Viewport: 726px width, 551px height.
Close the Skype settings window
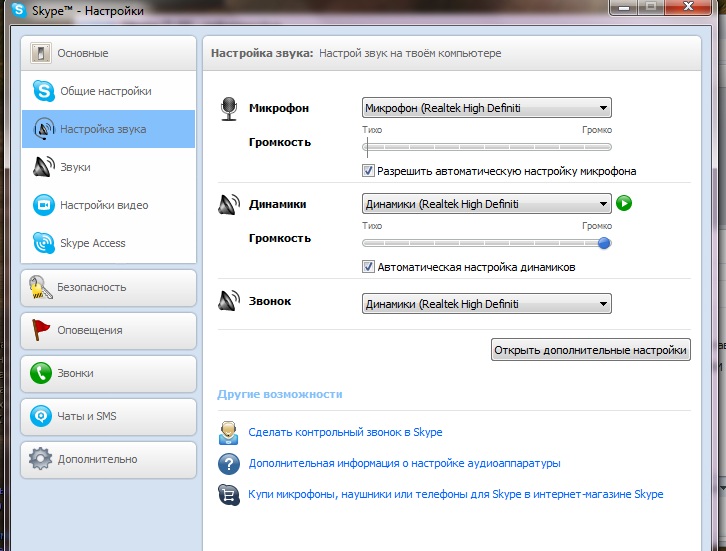pos(688,7)
